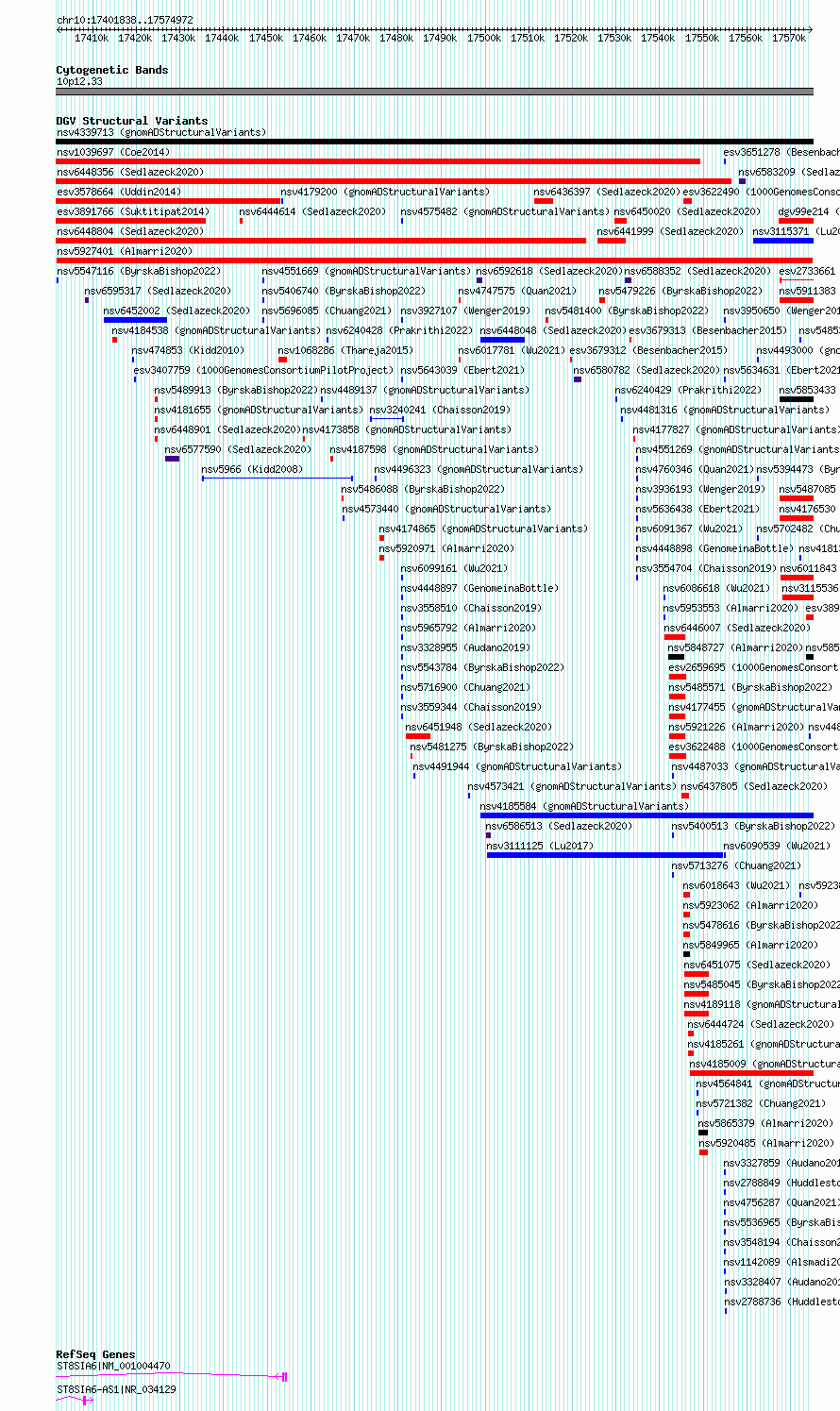
Task: Click the nsv5966 thin blue span line
Action: 277,479
